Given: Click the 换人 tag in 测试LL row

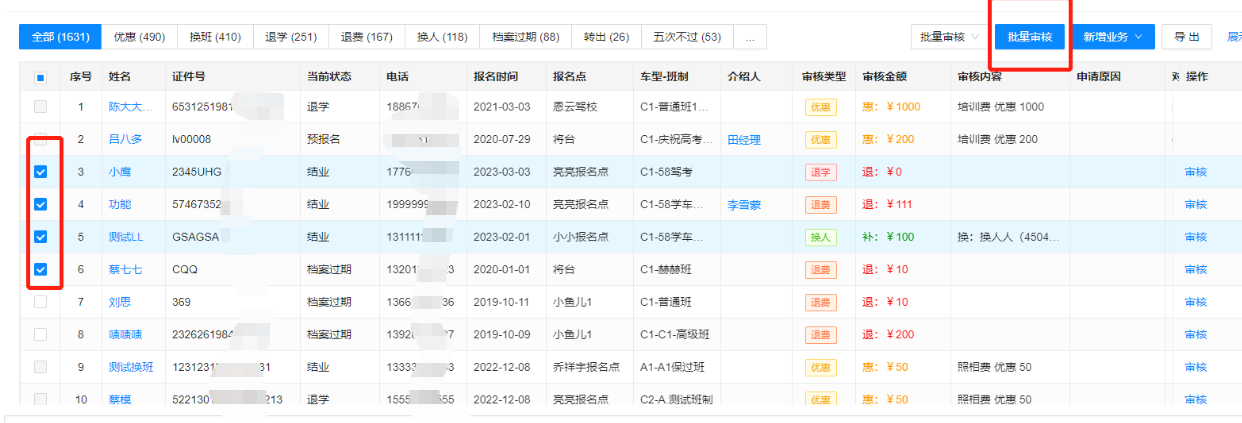Looking at the screenshot, I should (x=820, y=237).
